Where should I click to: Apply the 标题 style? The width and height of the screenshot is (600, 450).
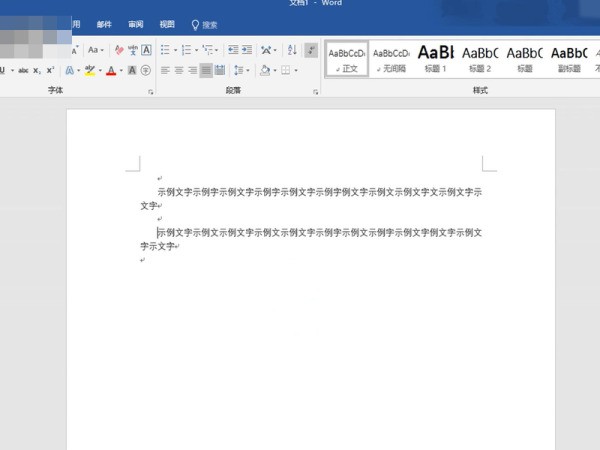[x=525, y=59]
